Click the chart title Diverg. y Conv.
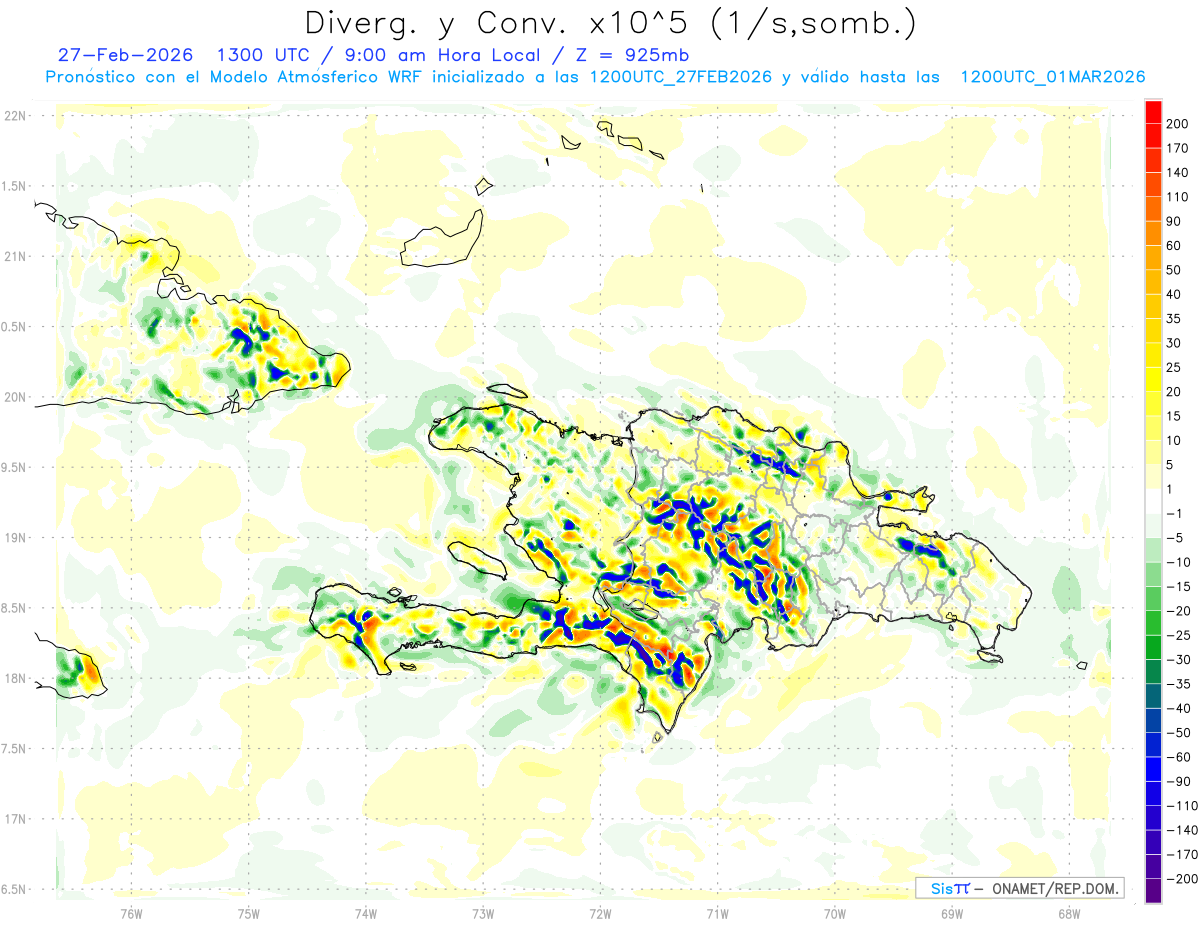 (x=610, y=22)
